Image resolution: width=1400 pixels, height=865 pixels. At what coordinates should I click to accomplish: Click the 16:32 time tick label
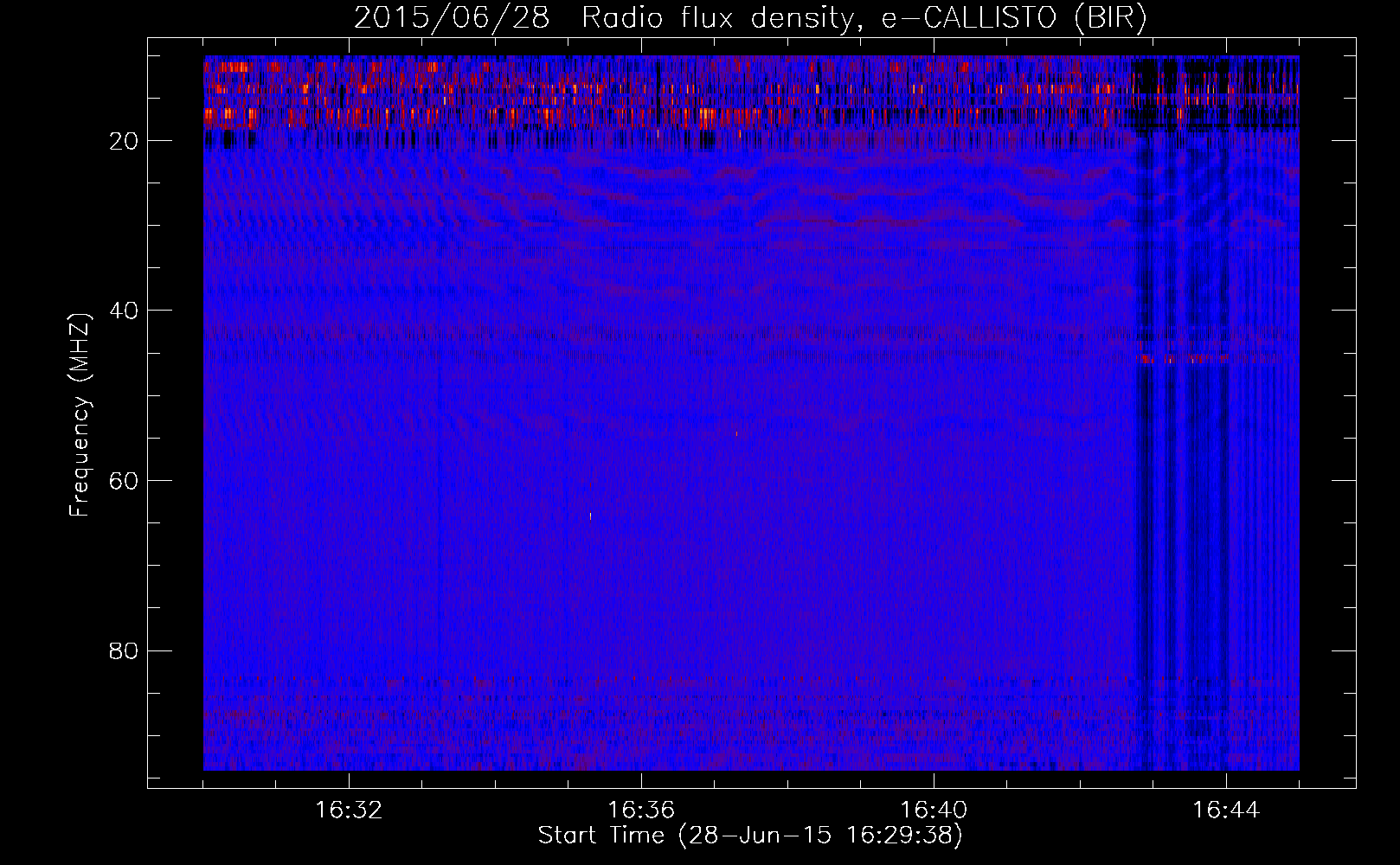[x=349, y=811]
